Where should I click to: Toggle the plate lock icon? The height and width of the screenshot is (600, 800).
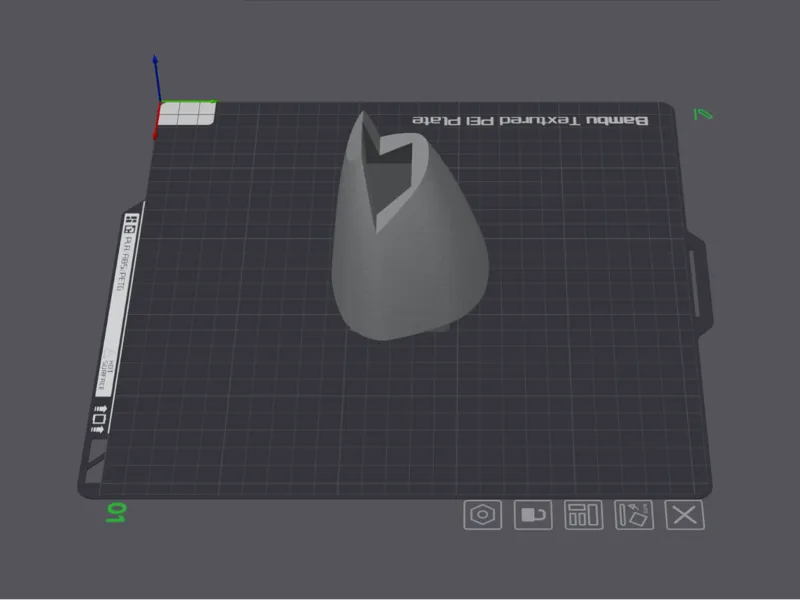[533, 515]
